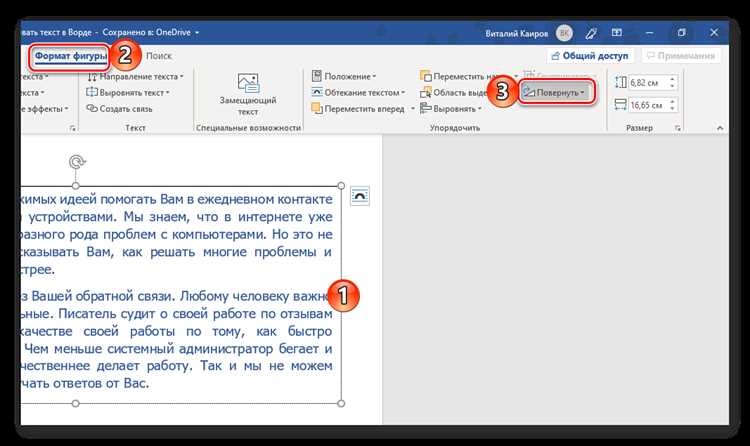This screenshot has height=446, width=750.
Task: Click user name Виталий Каиров
Action: pos(517,33)
